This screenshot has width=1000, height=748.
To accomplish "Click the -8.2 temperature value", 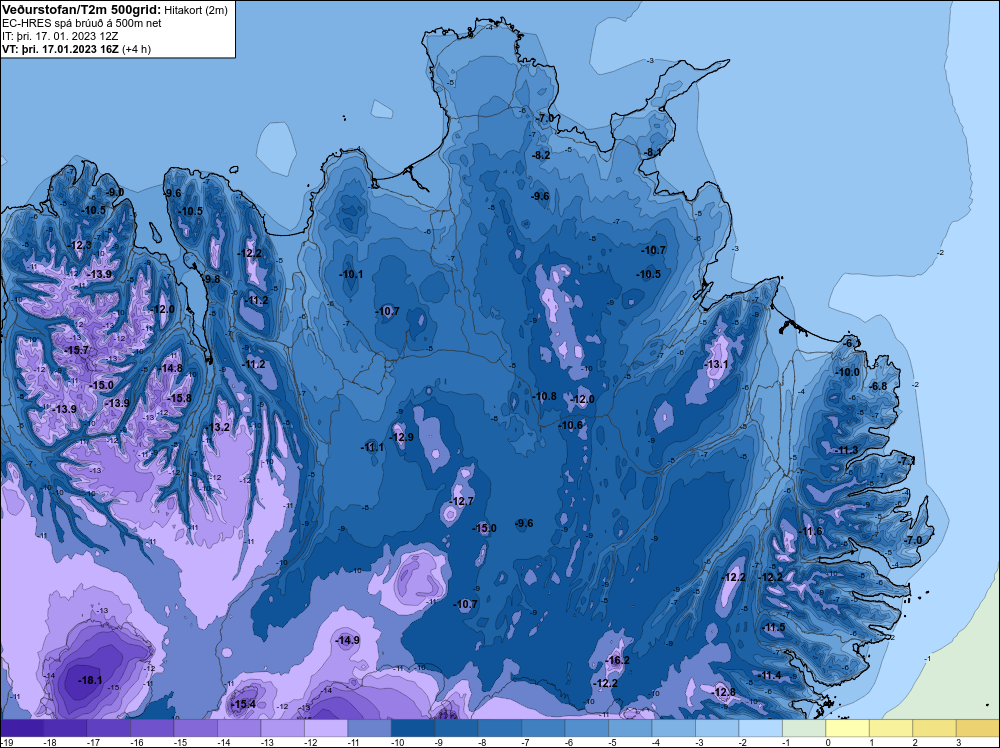I will point(541,156).
